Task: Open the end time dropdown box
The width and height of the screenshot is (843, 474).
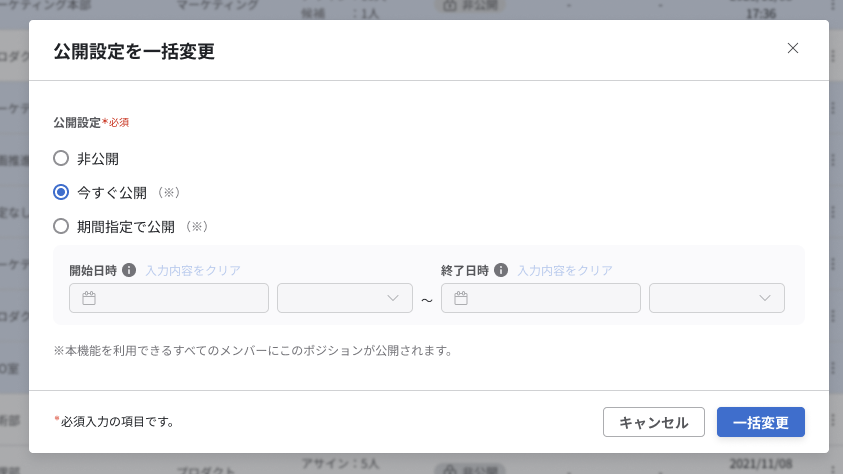Action: point(716,298)
